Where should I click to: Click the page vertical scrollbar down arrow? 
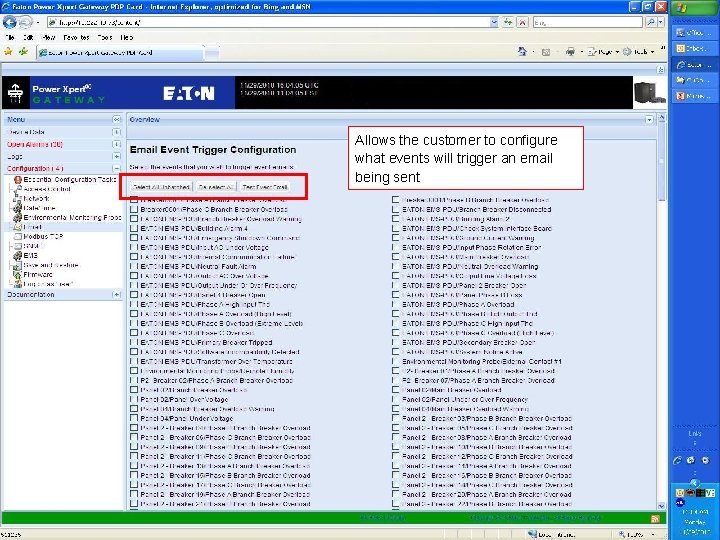point(662,506)
